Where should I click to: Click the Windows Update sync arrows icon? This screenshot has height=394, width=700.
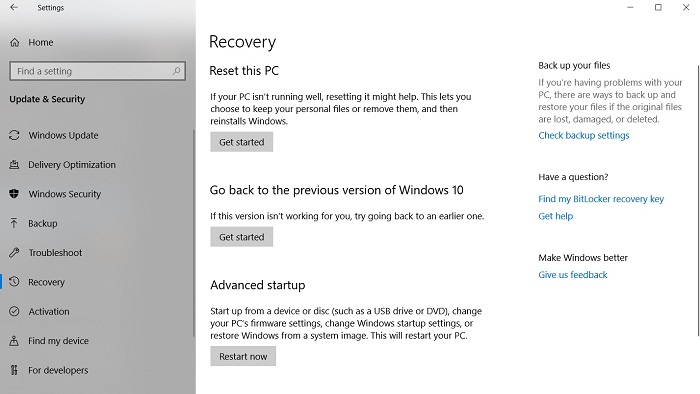click(x=14, y=135)
